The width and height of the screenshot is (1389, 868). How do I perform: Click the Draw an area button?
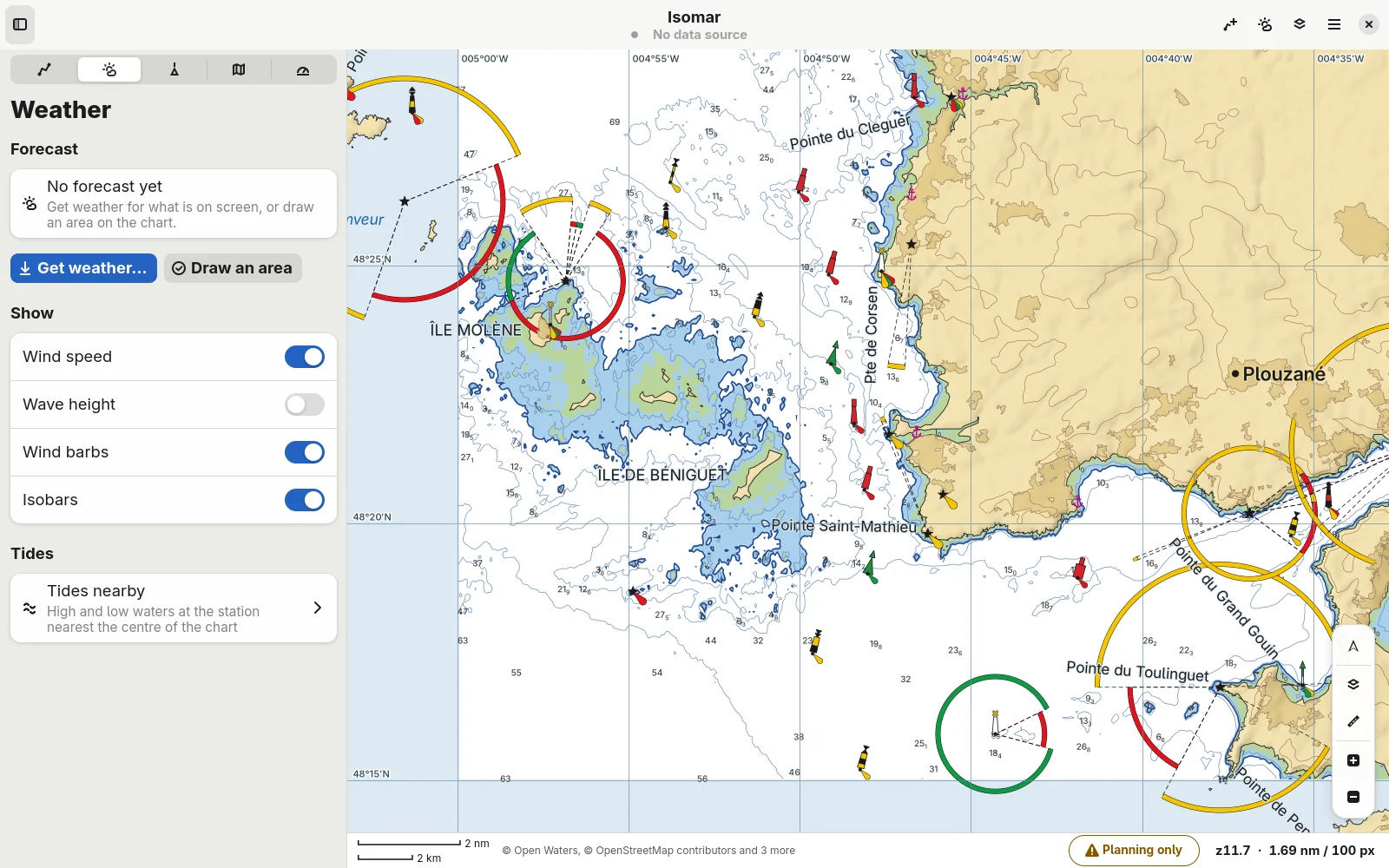coord(233,268)
